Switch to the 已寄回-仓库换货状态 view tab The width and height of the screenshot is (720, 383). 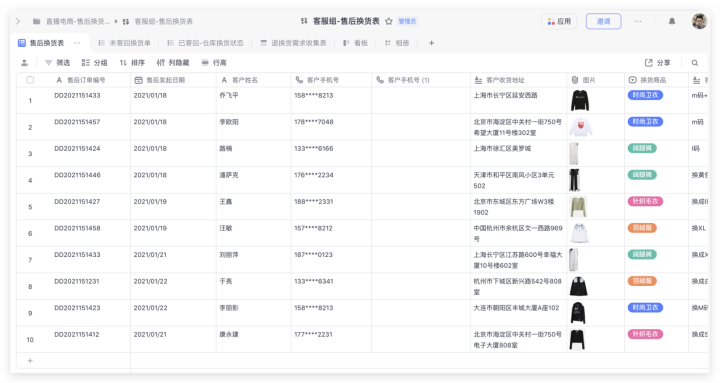coord(205,43)
